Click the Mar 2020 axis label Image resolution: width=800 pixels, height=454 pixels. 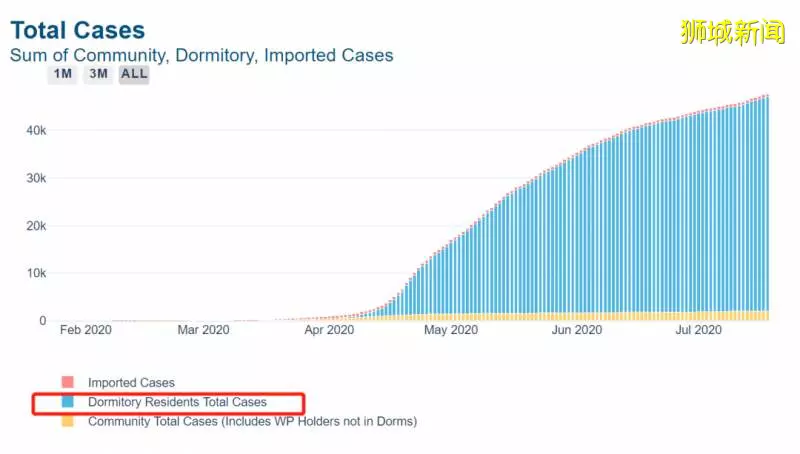point(204,330)
